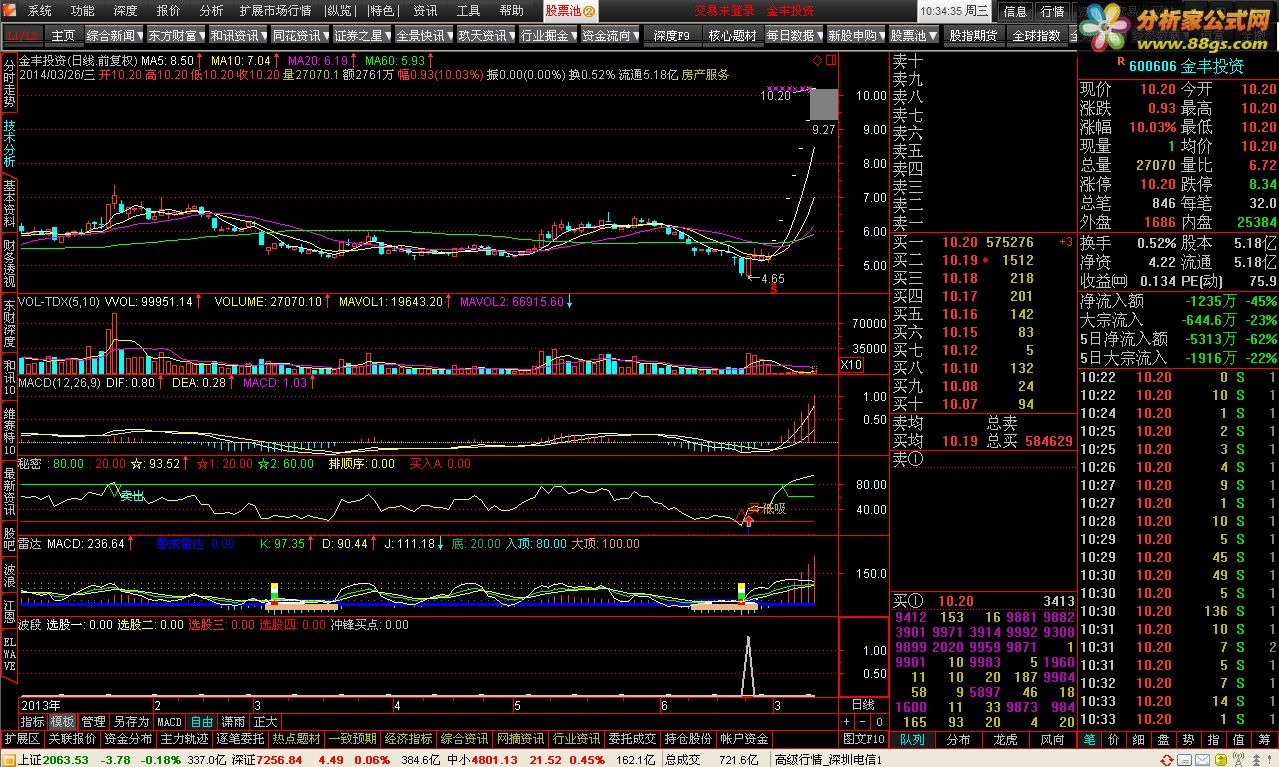This screenshot has height=767, width=1279.
Task: Expand the 证券之星 dropdown arrow
Action: pos(388,35)
